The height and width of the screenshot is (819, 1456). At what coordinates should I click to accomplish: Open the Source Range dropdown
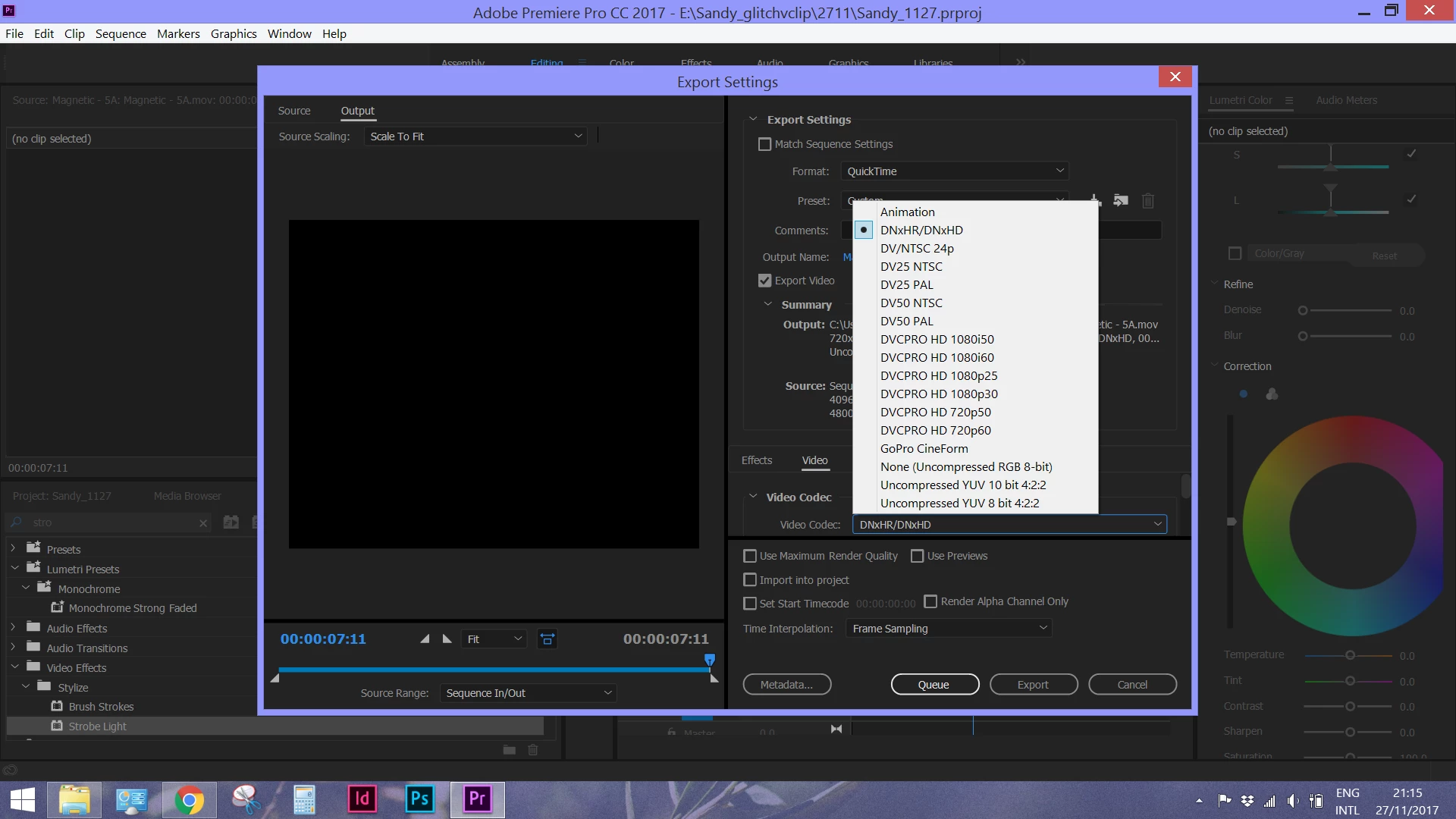click(x=528, y=693)
